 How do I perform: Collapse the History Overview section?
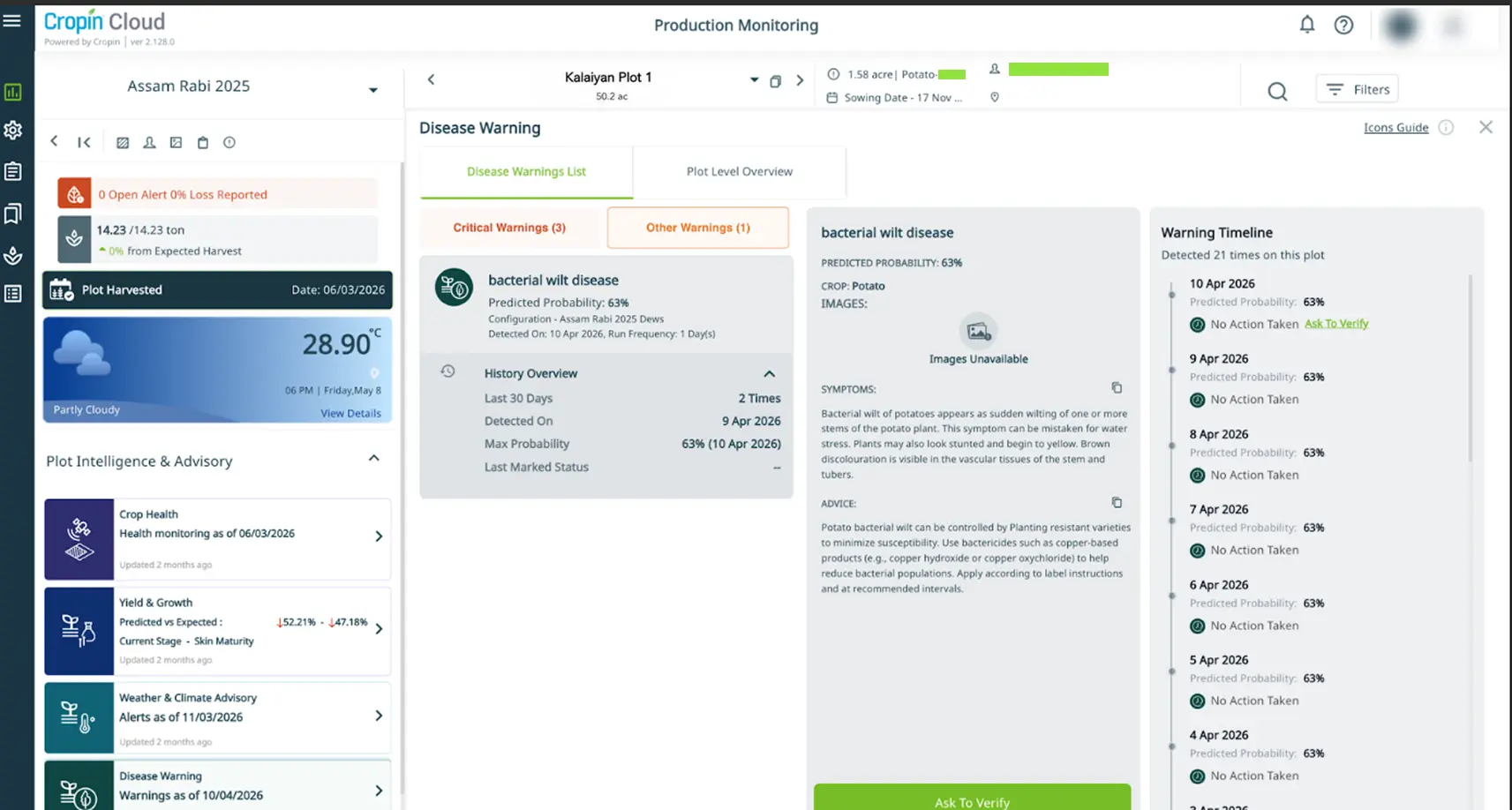pyautogui.click(x=769, y=374)
